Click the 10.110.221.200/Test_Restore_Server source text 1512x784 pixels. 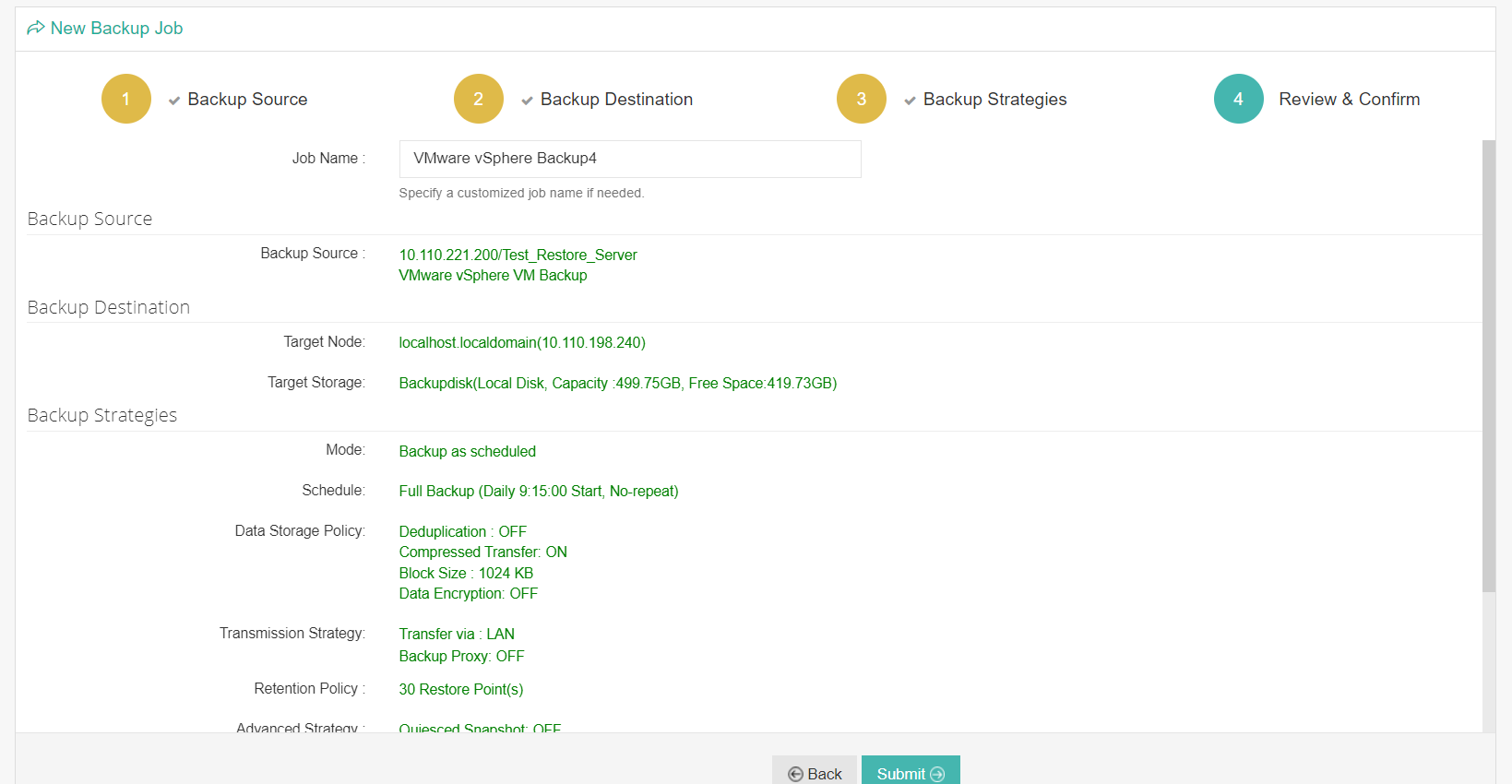point(518,255)
